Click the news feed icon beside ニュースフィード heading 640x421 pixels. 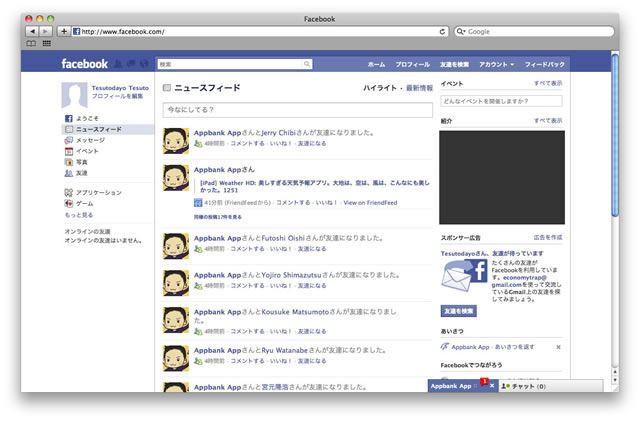click(167, 87)
